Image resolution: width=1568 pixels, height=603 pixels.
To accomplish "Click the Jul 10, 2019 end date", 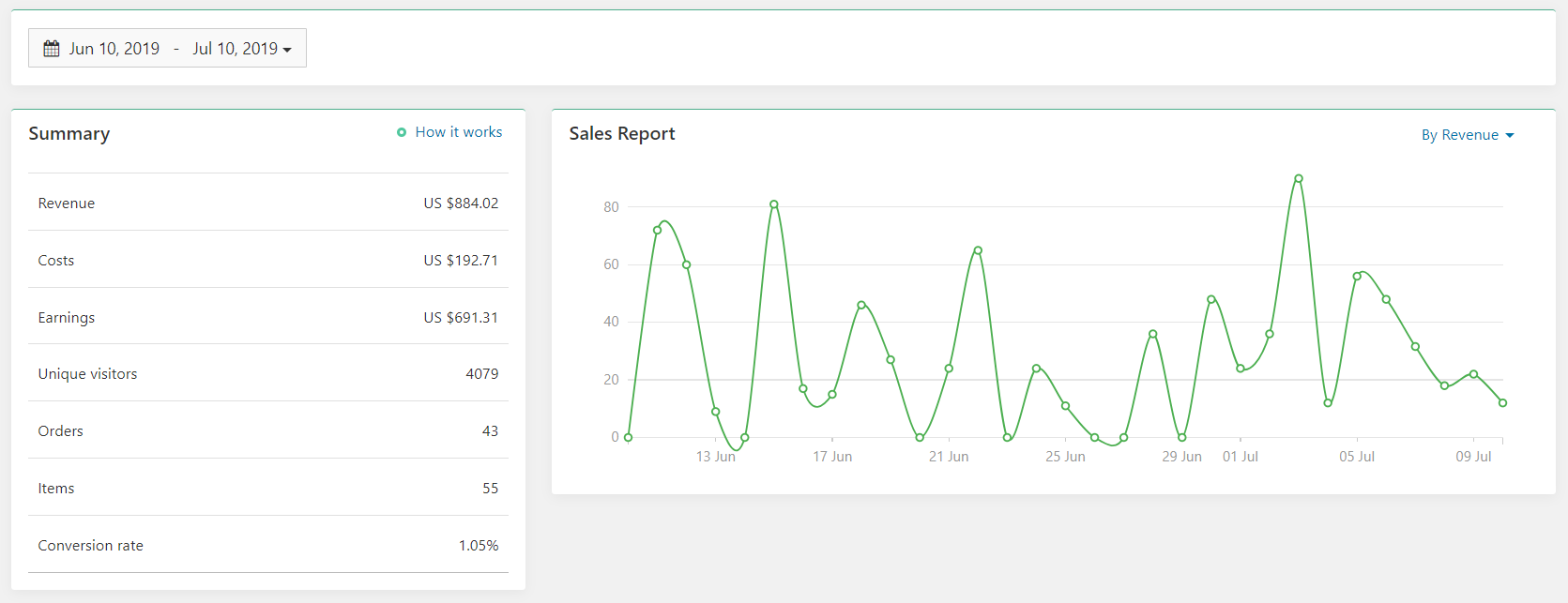I will click(x=235, y=49).
